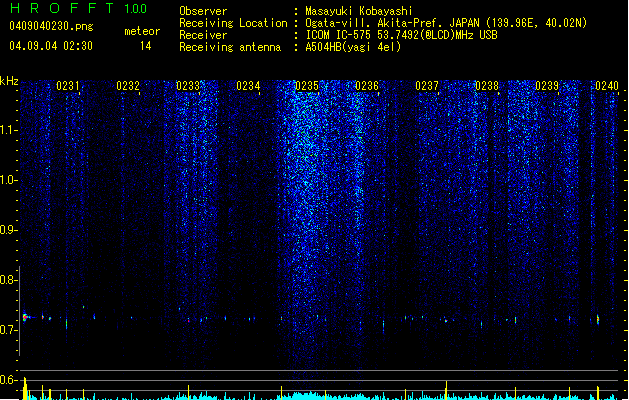
Task: Click the file name 0409040230.png
Action: tap(51, 26)
